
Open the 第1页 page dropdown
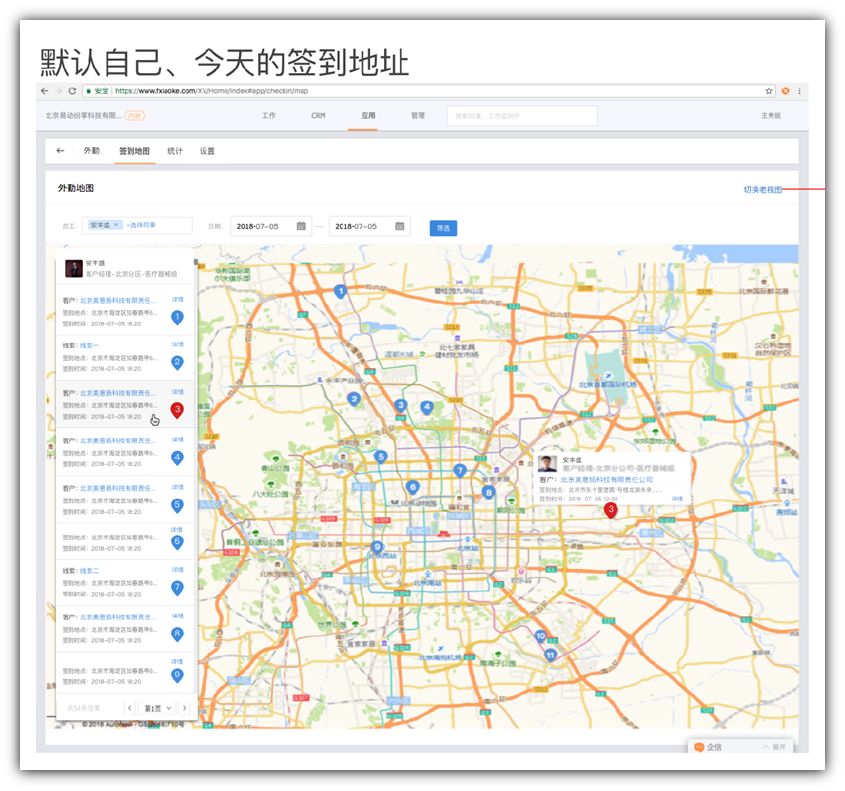[158, 708]
